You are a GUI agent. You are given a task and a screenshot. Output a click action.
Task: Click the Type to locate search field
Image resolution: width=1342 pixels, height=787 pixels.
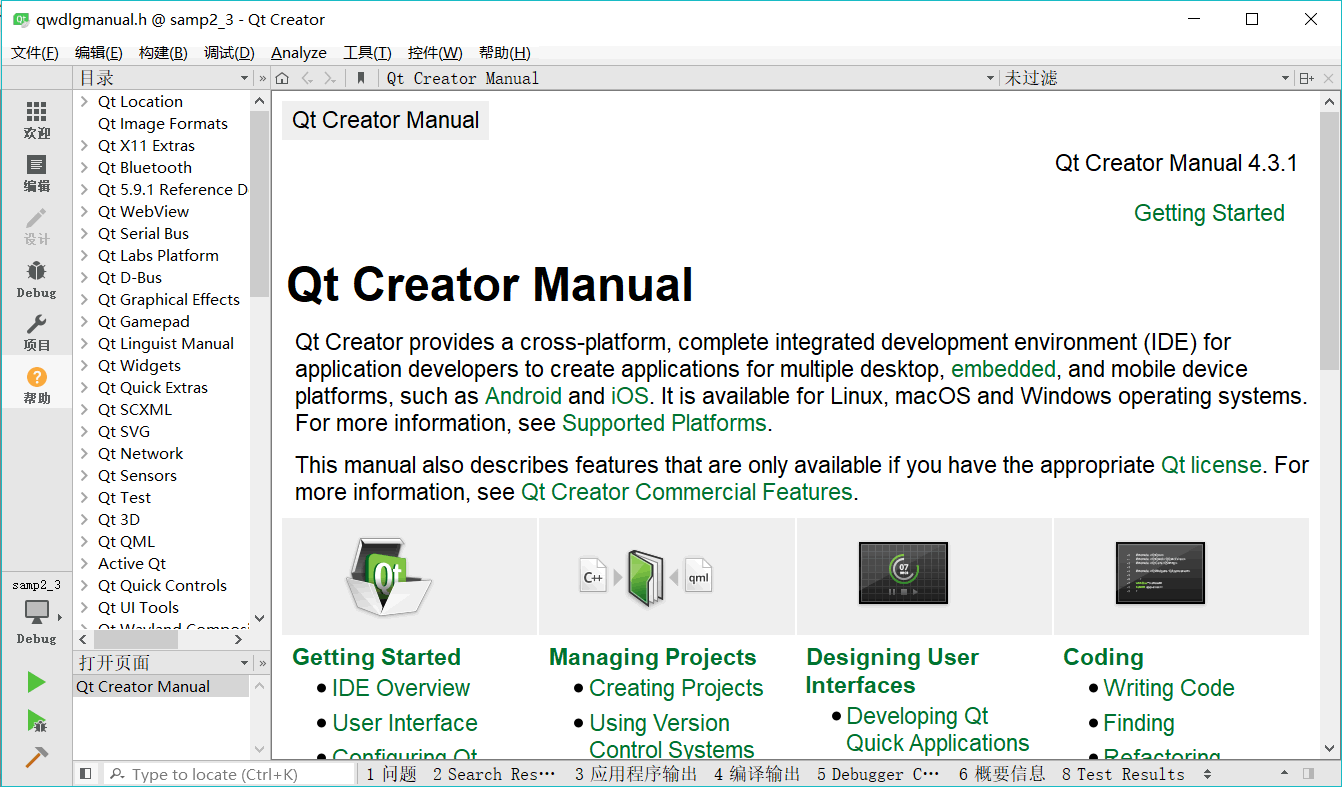point(230,774)
